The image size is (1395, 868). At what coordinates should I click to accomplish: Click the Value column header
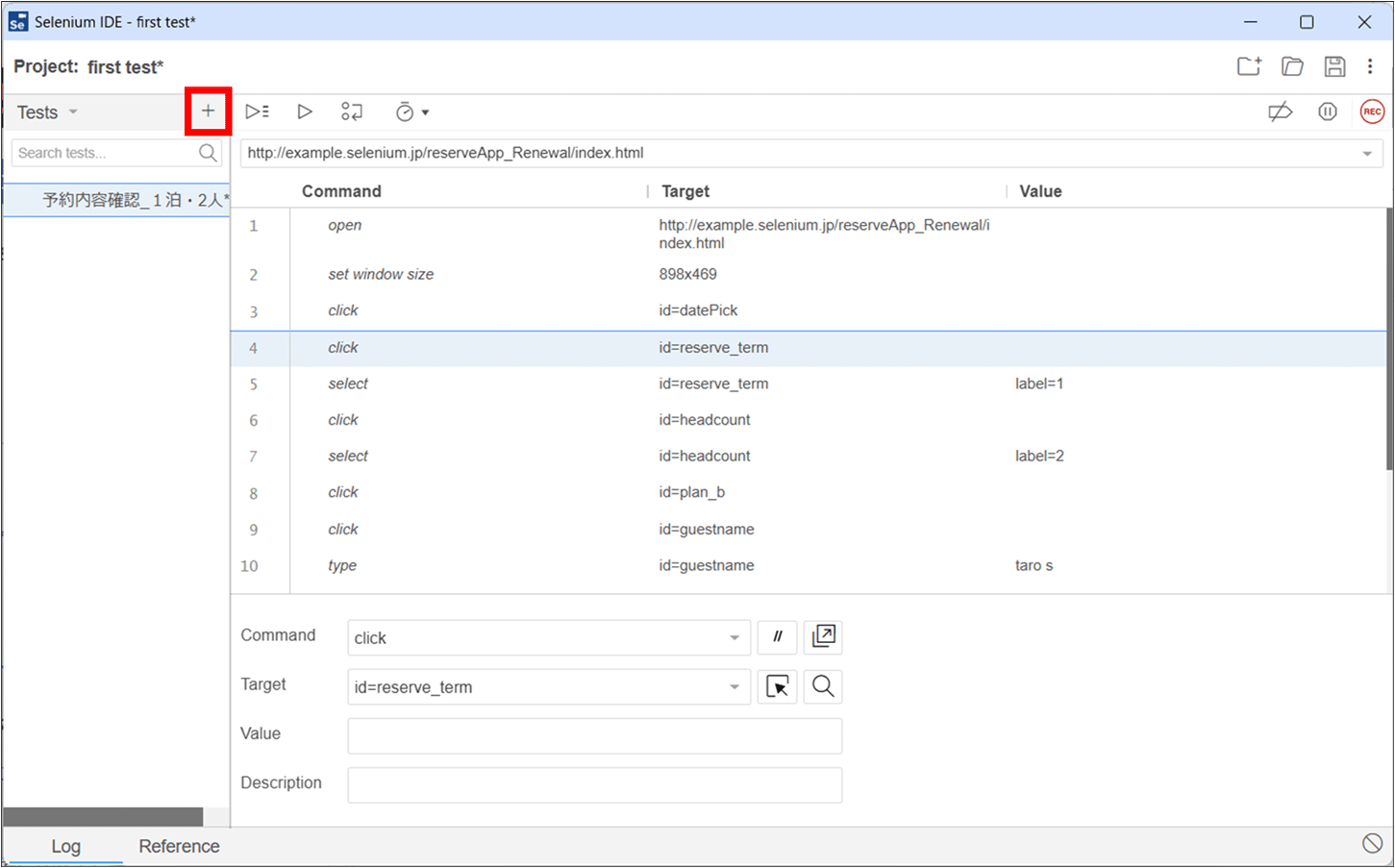[x=1040, y=191]
